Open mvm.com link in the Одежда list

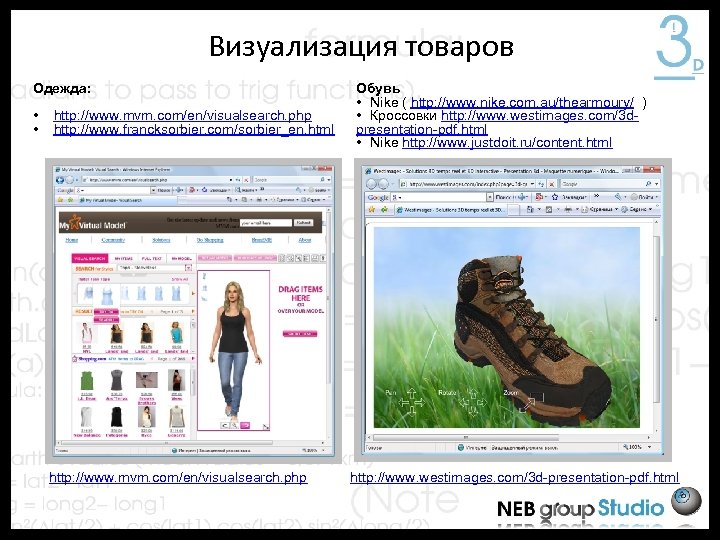tap(182, 115)
